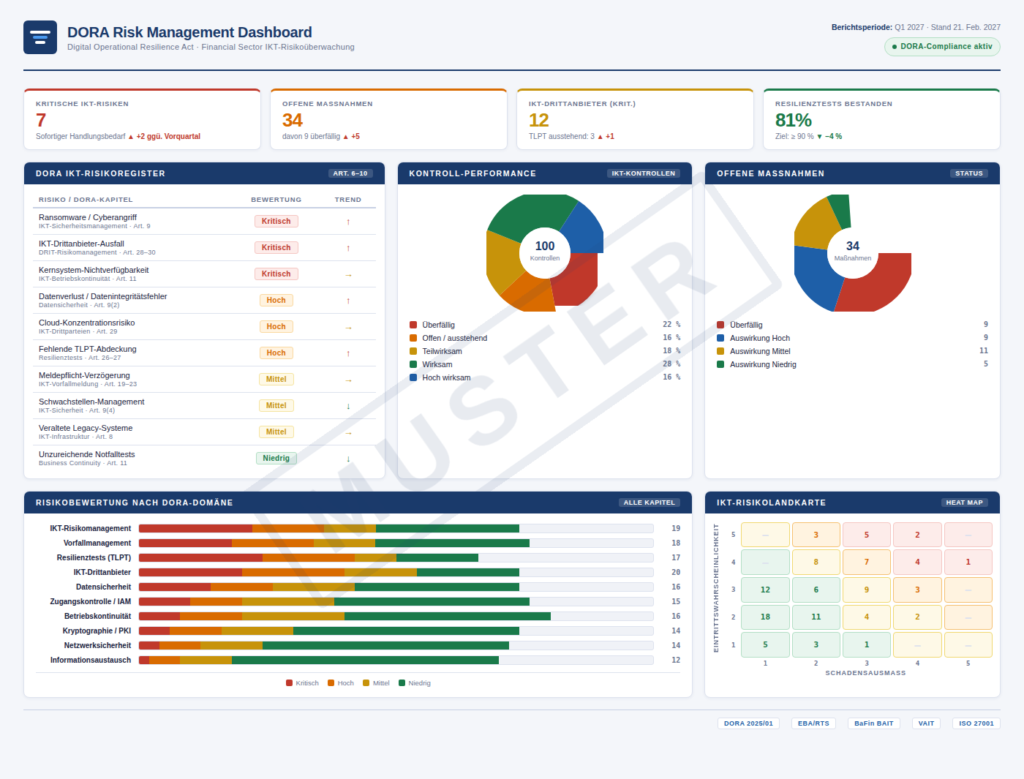Click the DORA hamburger menu logo icon
The height and width of the screenshot is (779, 1024).
coord(39,37)
